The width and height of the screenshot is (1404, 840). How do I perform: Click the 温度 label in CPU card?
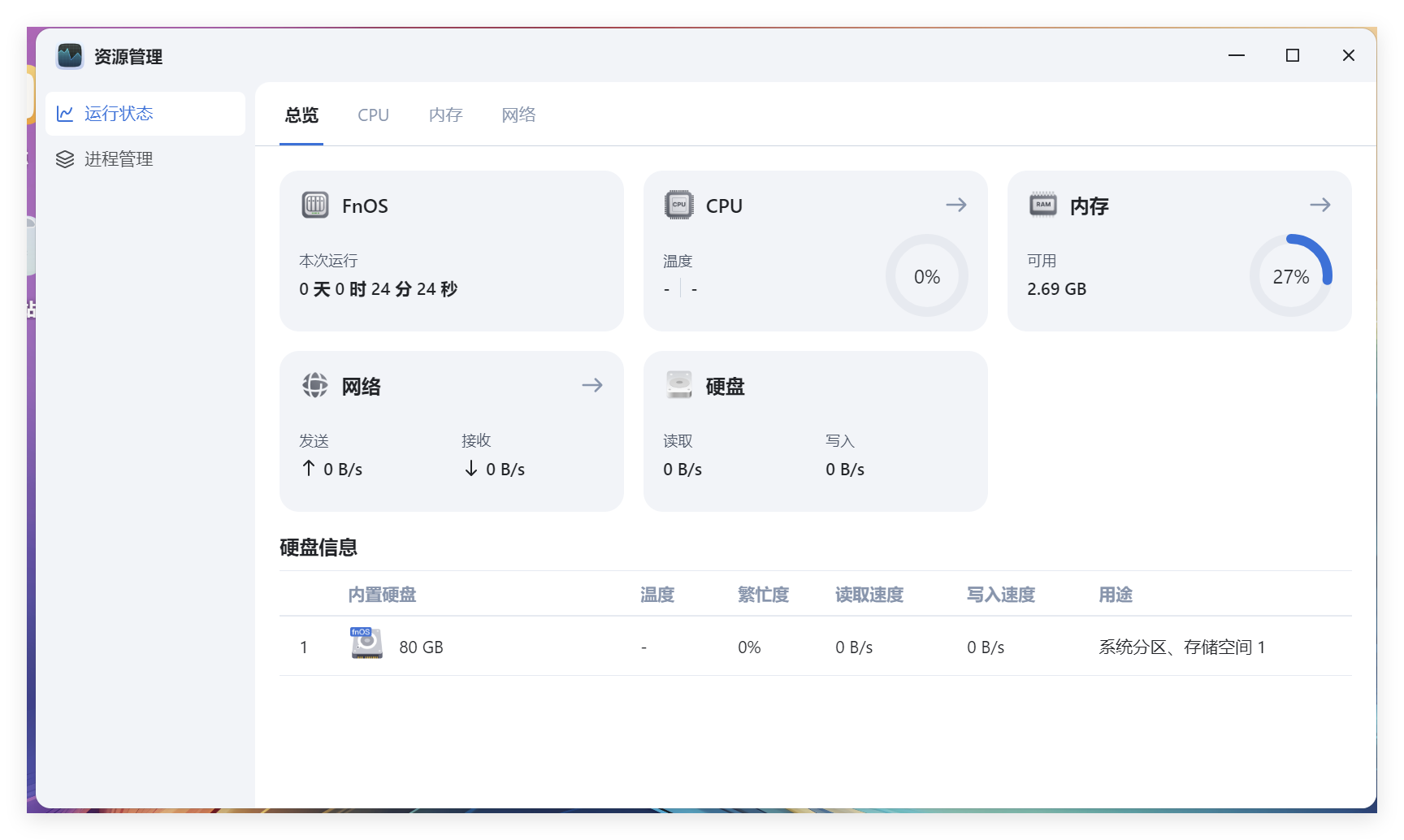click(x=678, y=261)
